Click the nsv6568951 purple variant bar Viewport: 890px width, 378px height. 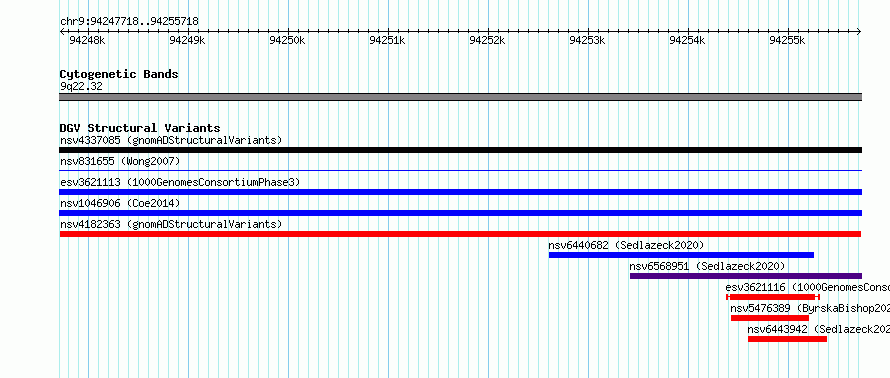click(746, 276)
